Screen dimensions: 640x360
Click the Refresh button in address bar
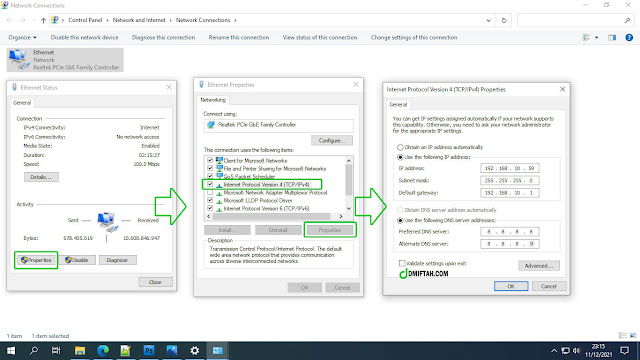pos(504,20)
